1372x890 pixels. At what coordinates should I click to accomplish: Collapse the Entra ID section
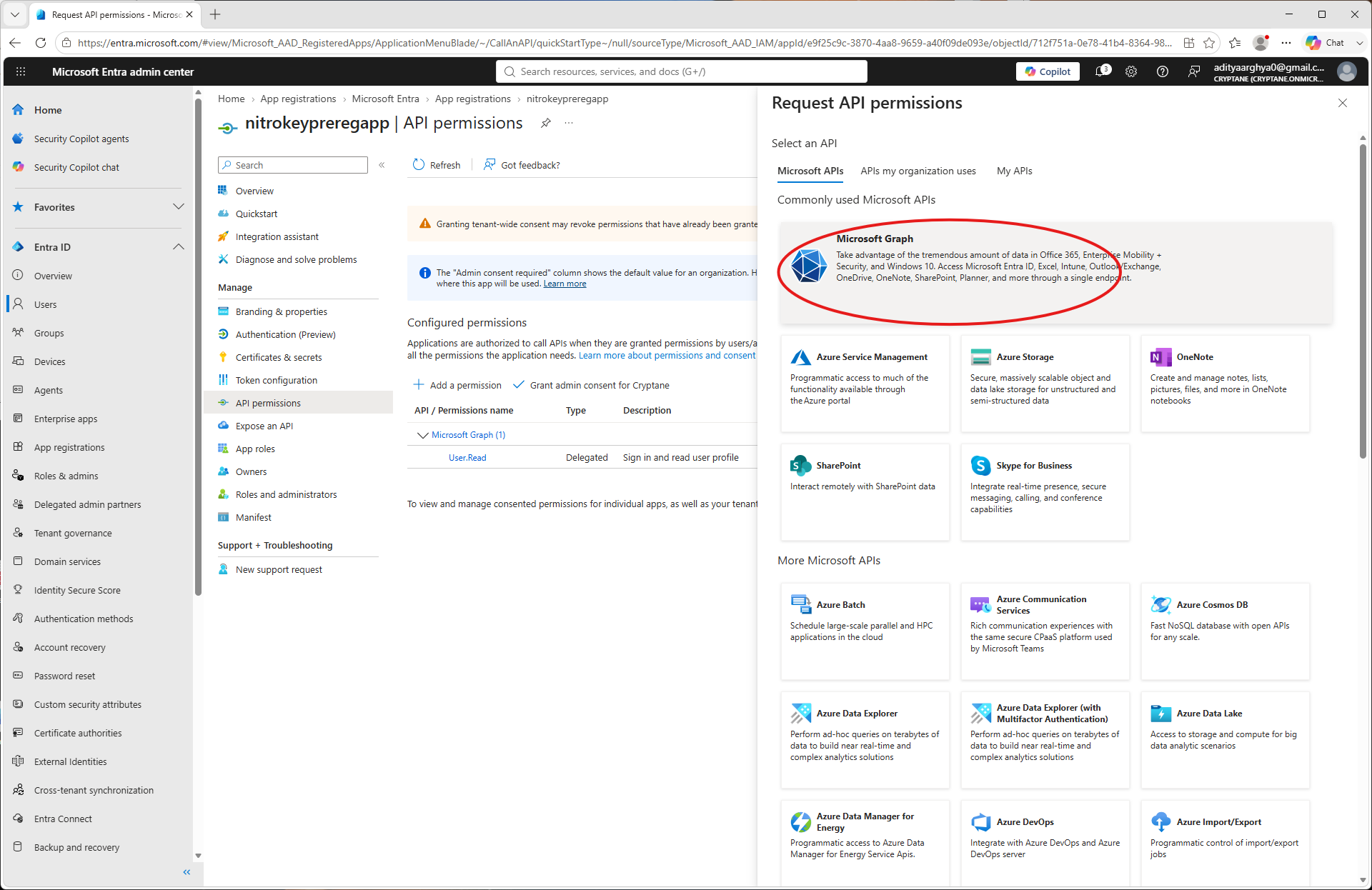[179, 247]
